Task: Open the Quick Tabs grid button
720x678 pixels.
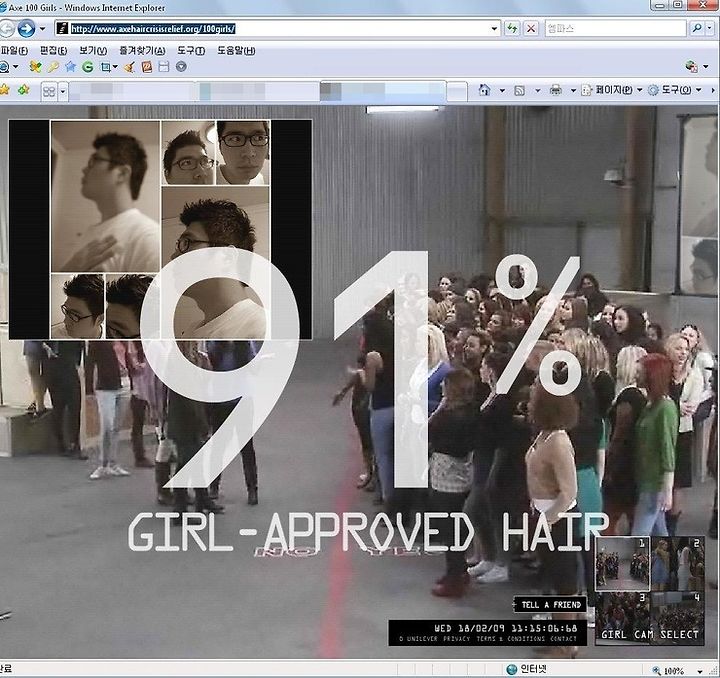Action: click(49, 92)
